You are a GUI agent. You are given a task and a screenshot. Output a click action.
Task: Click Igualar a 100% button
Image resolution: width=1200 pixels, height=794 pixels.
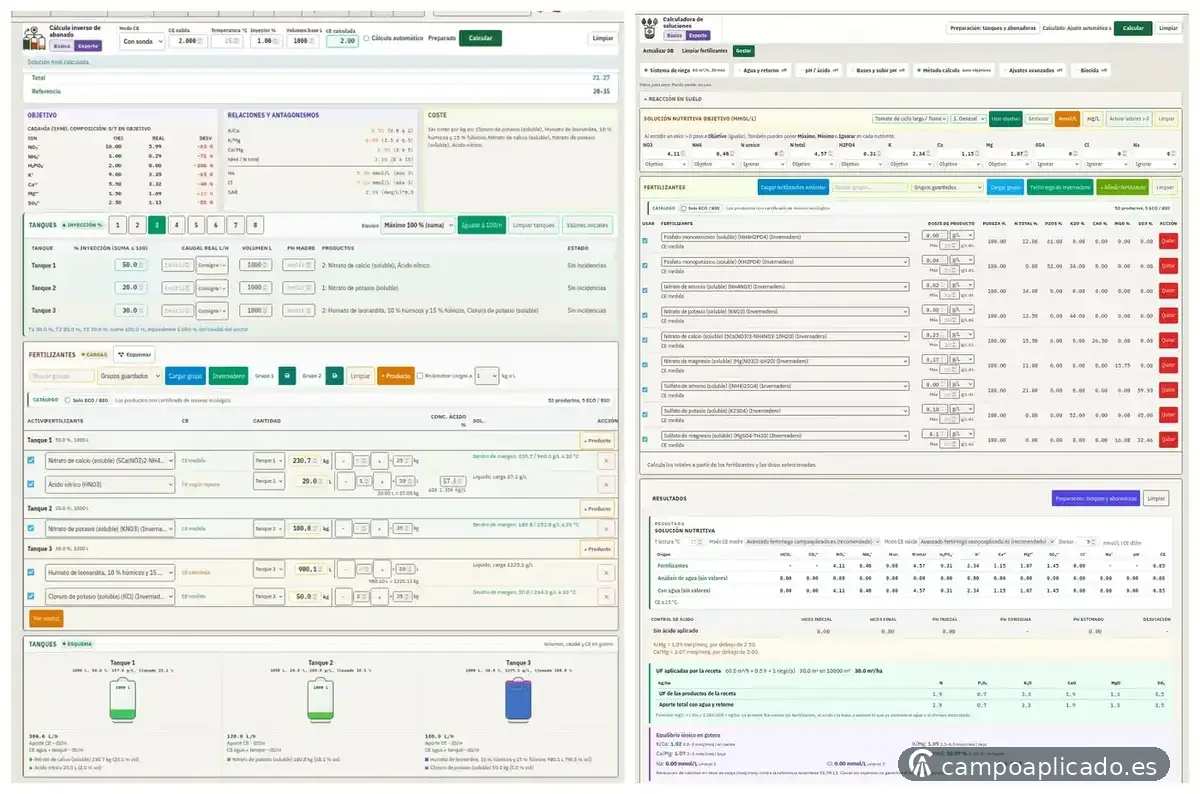point(482,225)
